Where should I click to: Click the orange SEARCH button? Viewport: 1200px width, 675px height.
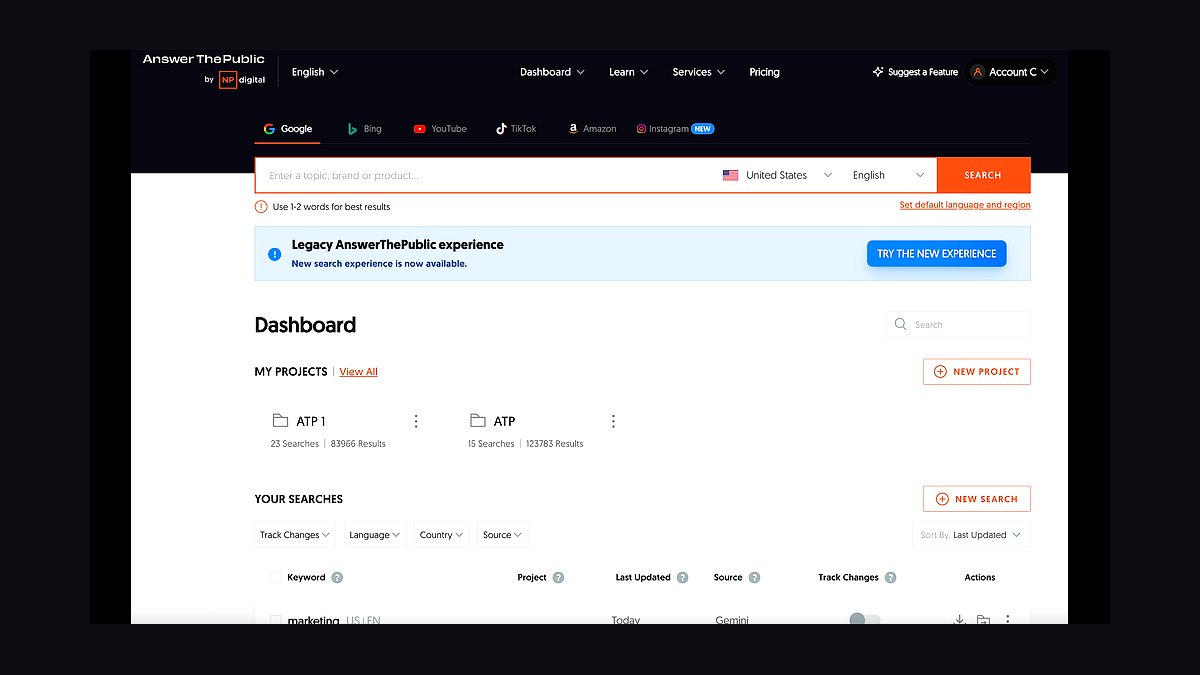point(983,175)
